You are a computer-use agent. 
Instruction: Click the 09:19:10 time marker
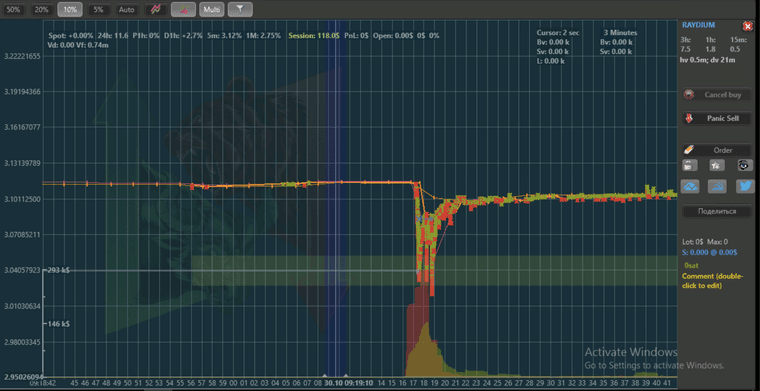[x=358, y=382]
